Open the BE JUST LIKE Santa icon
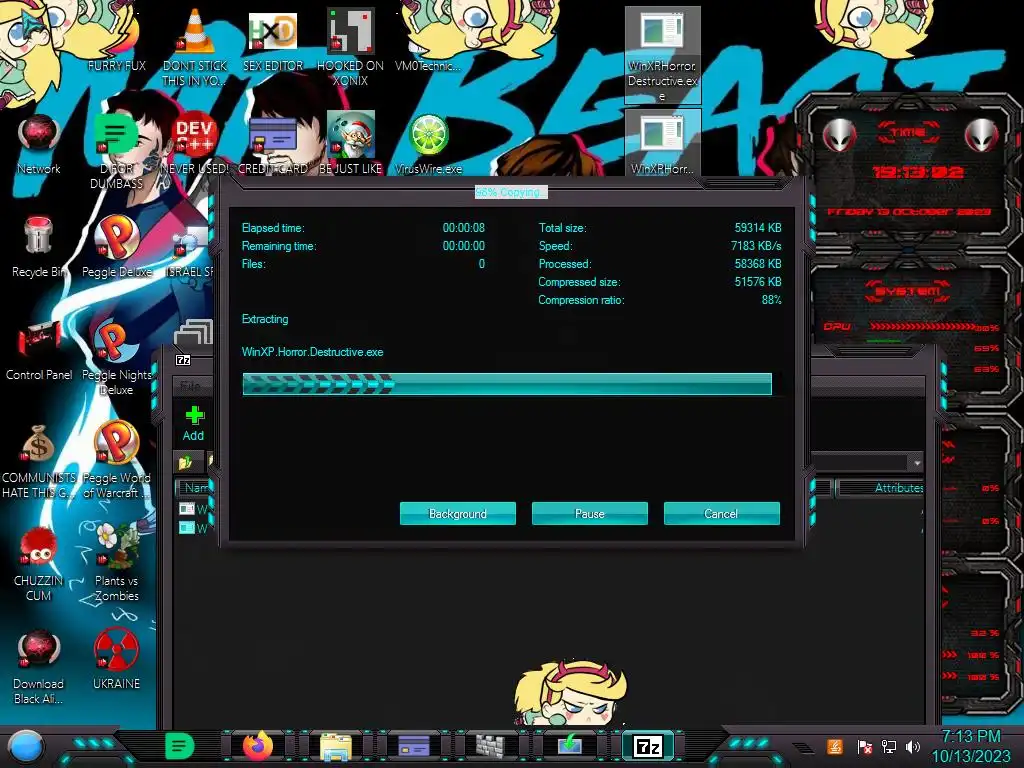The height and width of the screenshot is (768, 1024). click(x=350, y=144)
